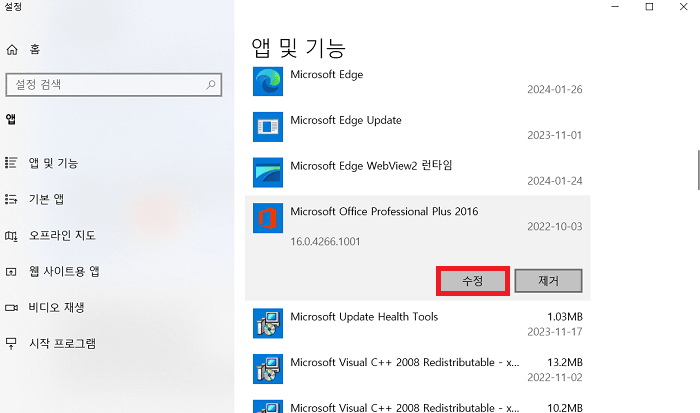Open 기본 앱 settings page

pyautogui.click(x=46, y=199)
